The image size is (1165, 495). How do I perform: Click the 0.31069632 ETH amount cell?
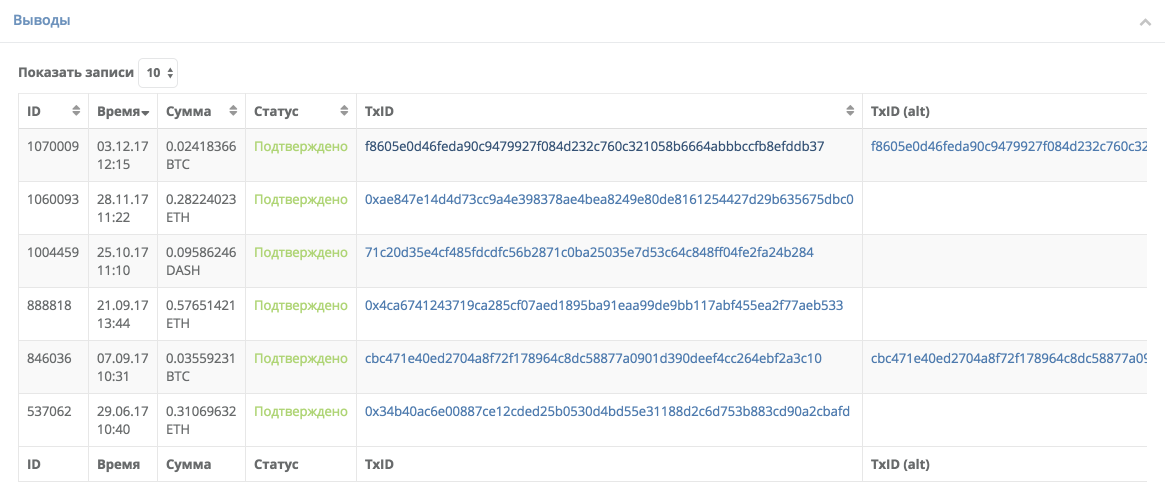(x=200, y=419)
